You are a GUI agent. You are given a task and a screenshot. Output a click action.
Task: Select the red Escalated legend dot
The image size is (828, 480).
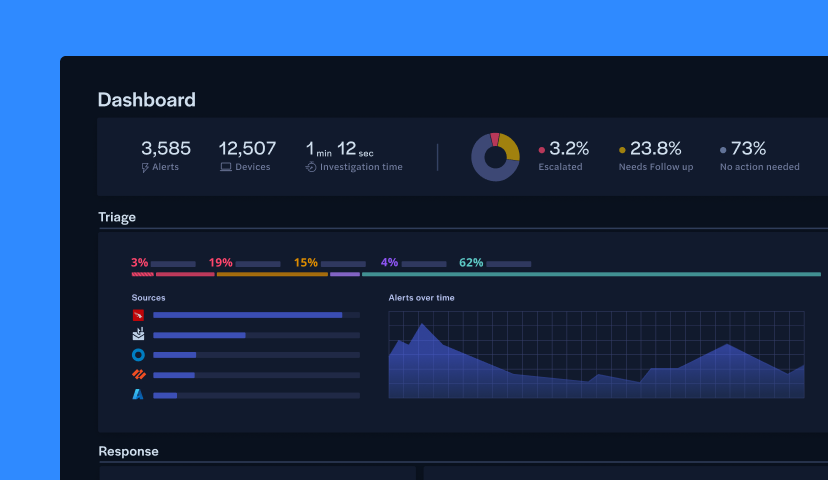tap(542, 150)
